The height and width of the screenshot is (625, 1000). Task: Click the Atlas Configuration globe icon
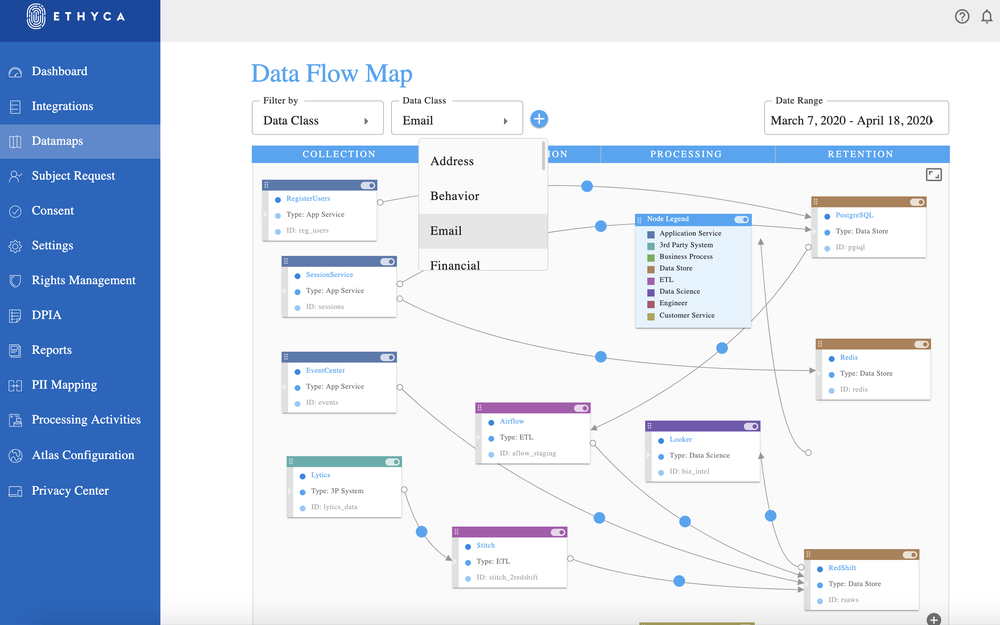click(x=15, y=455)
